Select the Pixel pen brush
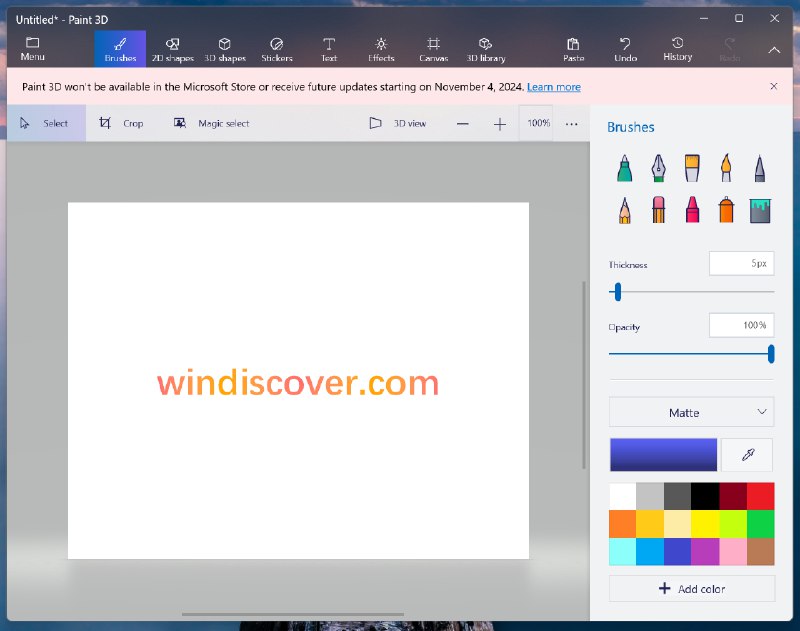 (x=760, y=168)
